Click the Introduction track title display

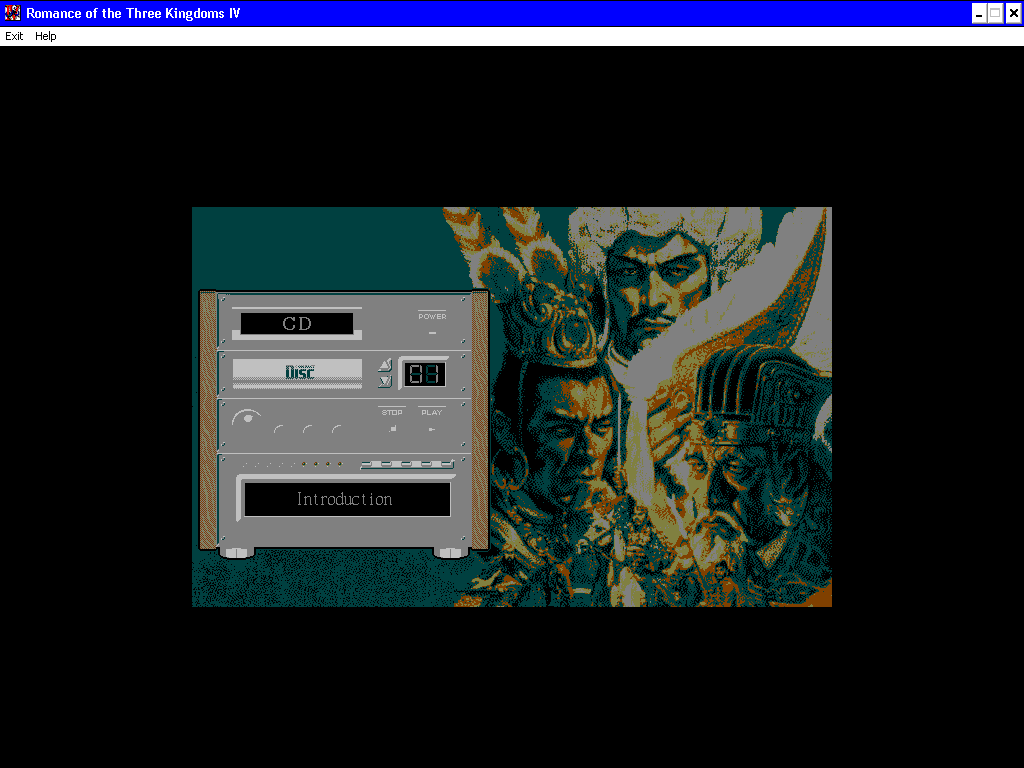[x=347, y=500]
